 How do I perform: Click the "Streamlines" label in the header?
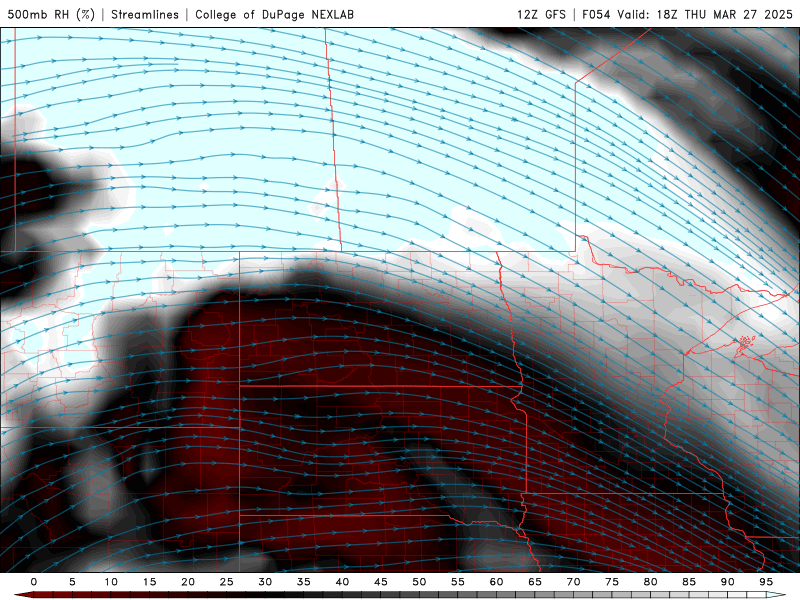tap(145, 14)
